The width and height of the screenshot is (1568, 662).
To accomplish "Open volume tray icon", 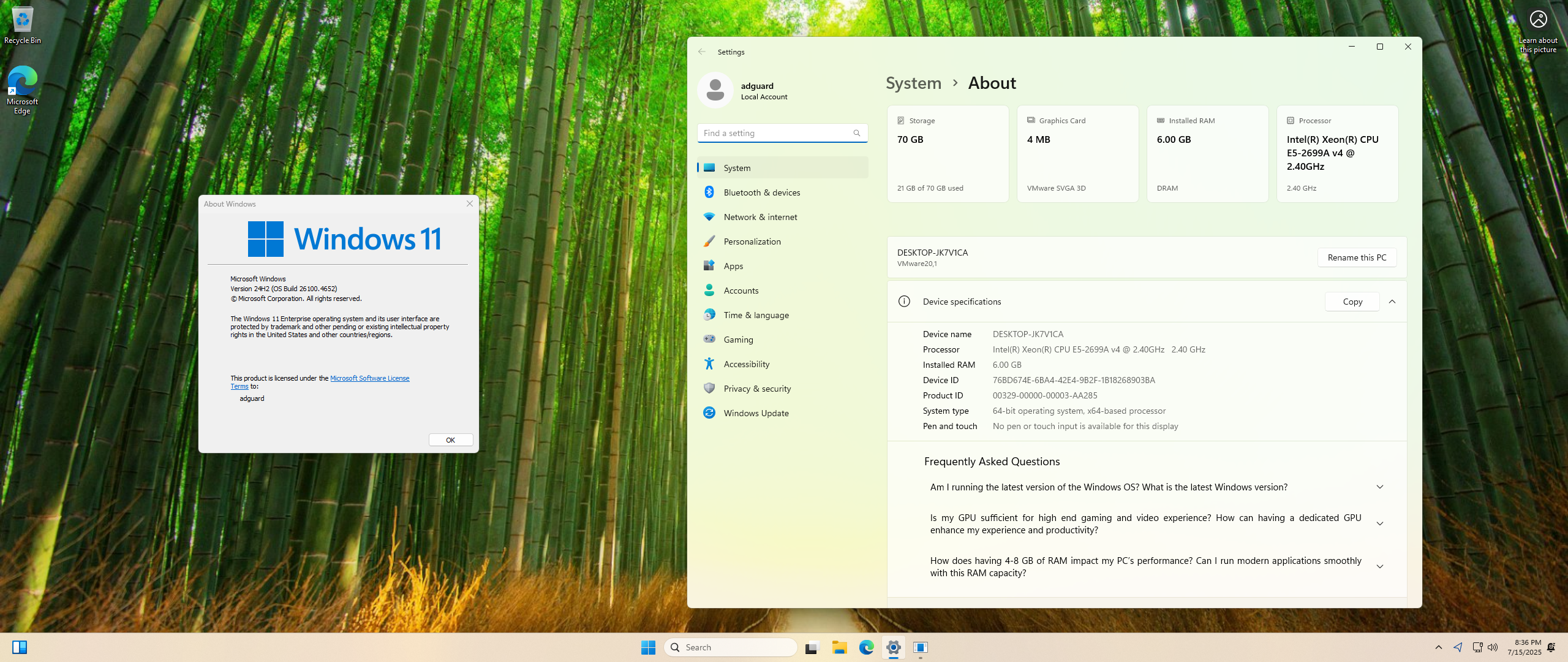I will coord(1493,647).
